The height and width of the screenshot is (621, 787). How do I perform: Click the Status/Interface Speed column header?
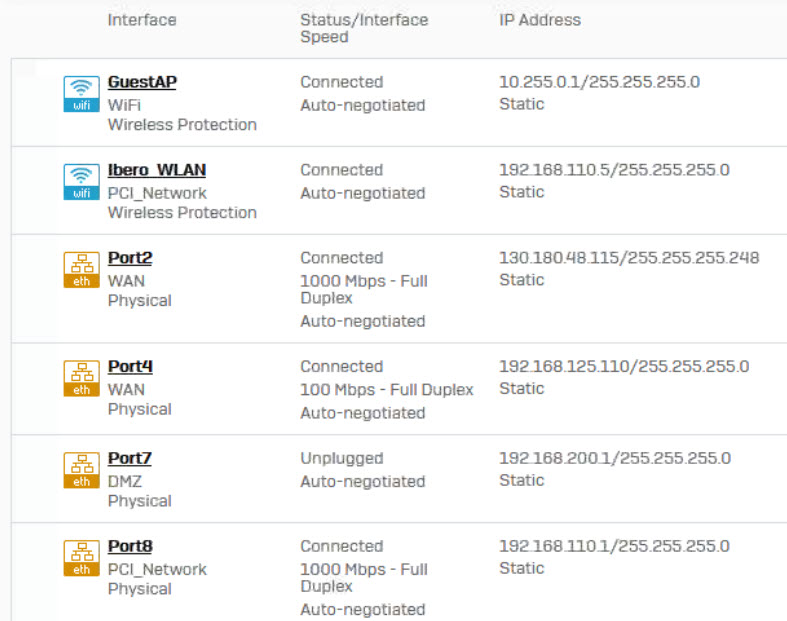pos(364,28)
